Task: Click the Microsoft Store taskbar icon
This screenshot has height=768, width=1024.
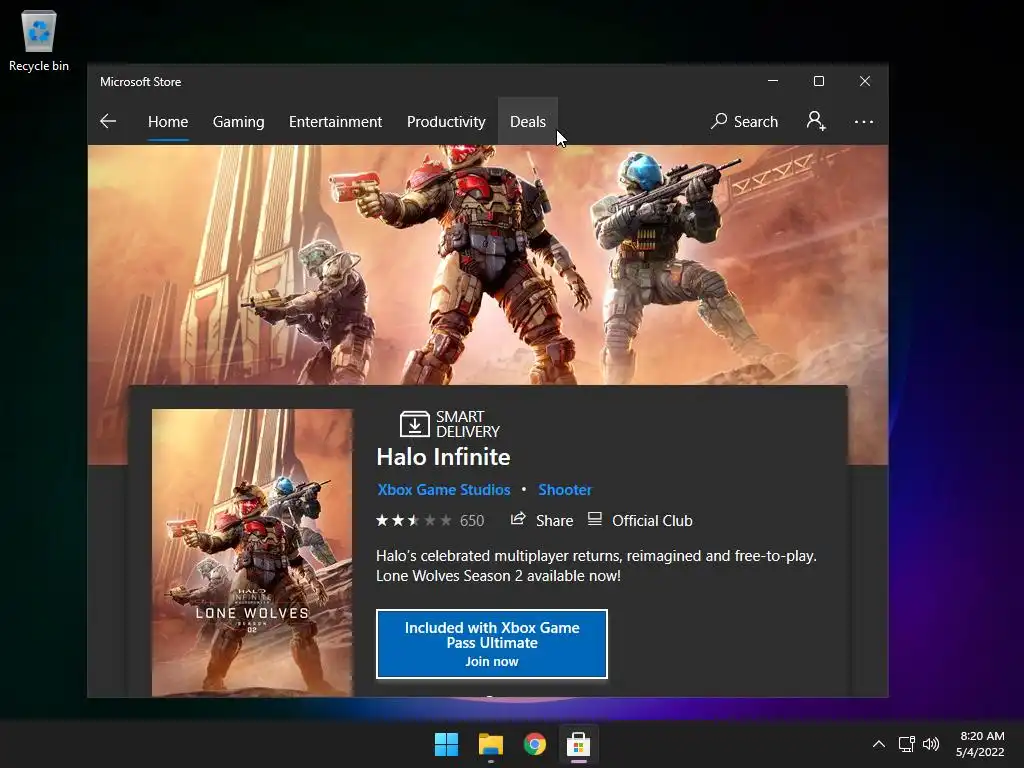Action: (579, 744)
